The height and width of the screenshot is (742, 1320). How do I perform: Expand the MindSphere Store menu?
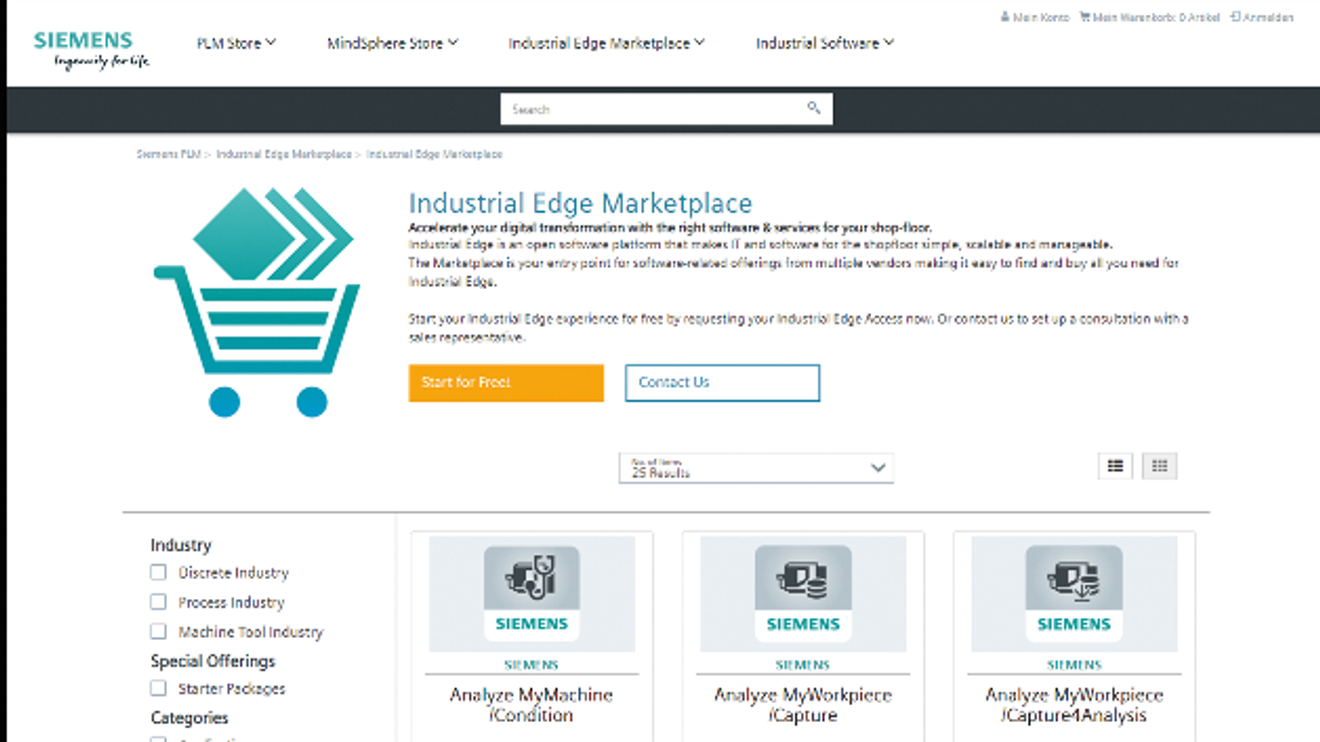(393, 43)
